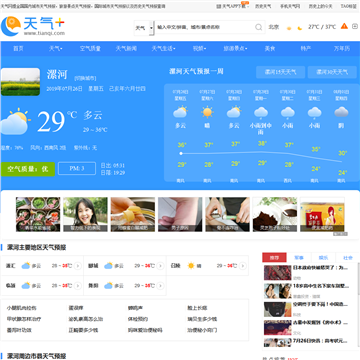The width and height of the screenshot is (360, 360).
Task: Click inside the city search input field
Action: pos(205,27)
